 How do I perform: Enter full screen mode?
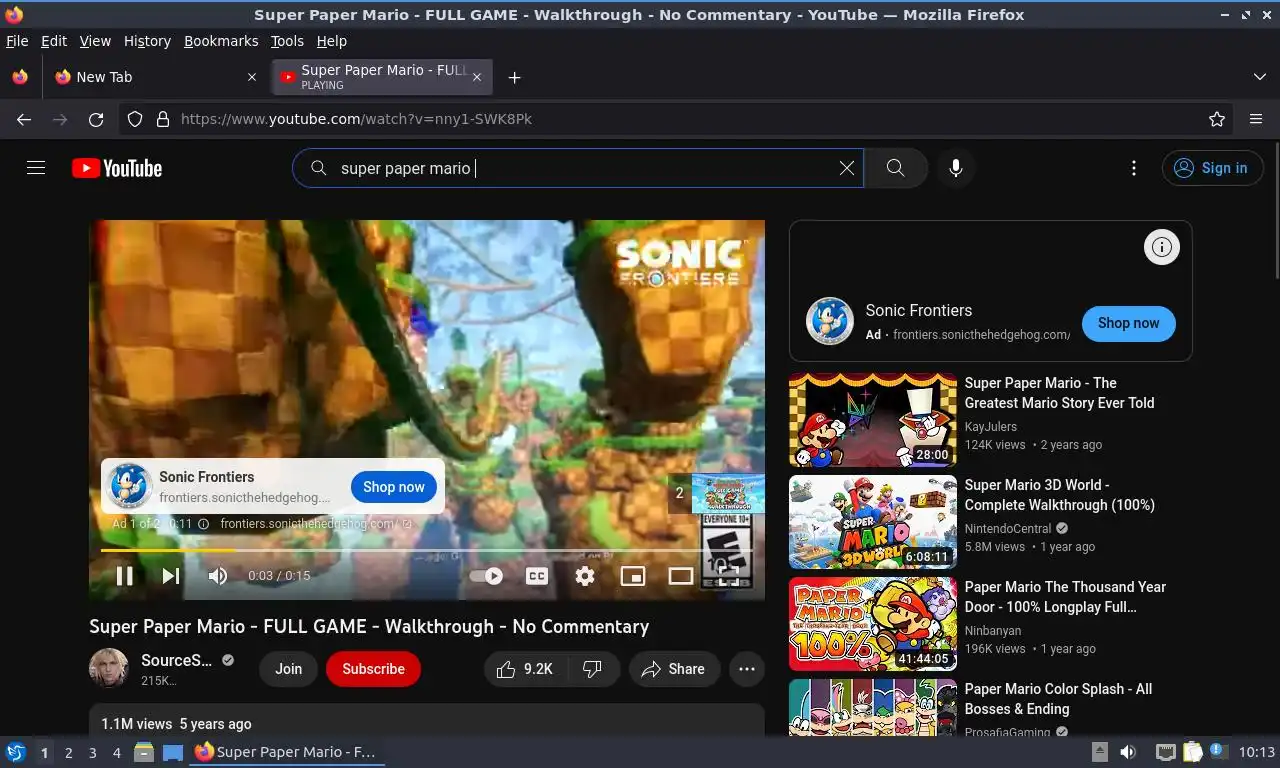[729, 576]
